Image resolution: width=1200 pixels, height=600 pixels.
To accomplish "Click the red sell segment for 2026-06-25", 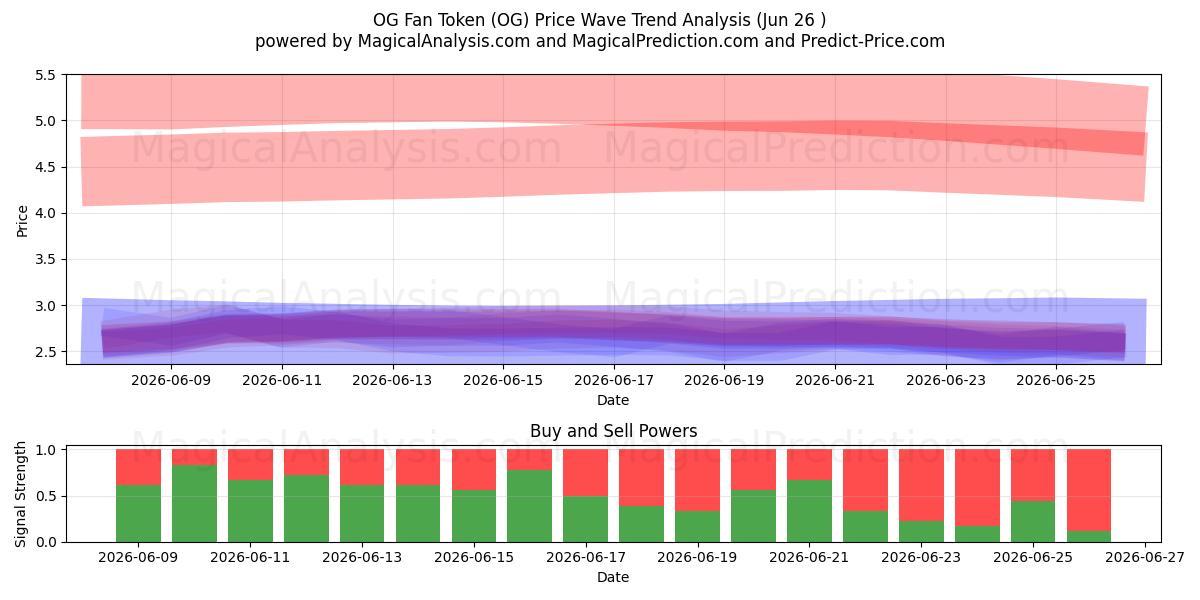I will (x=1033, y=475).
